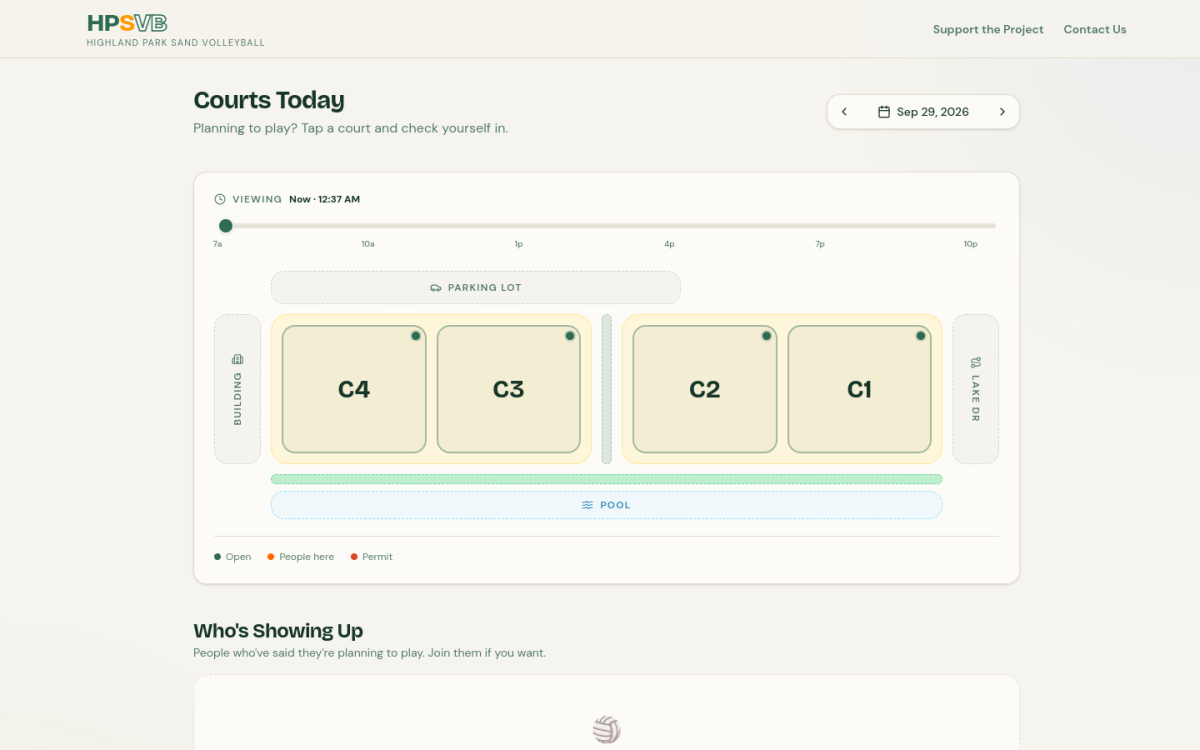This screenshot has height=750, width=1200.
Task: Click the HPSVB logo
Action: [127, 23]
